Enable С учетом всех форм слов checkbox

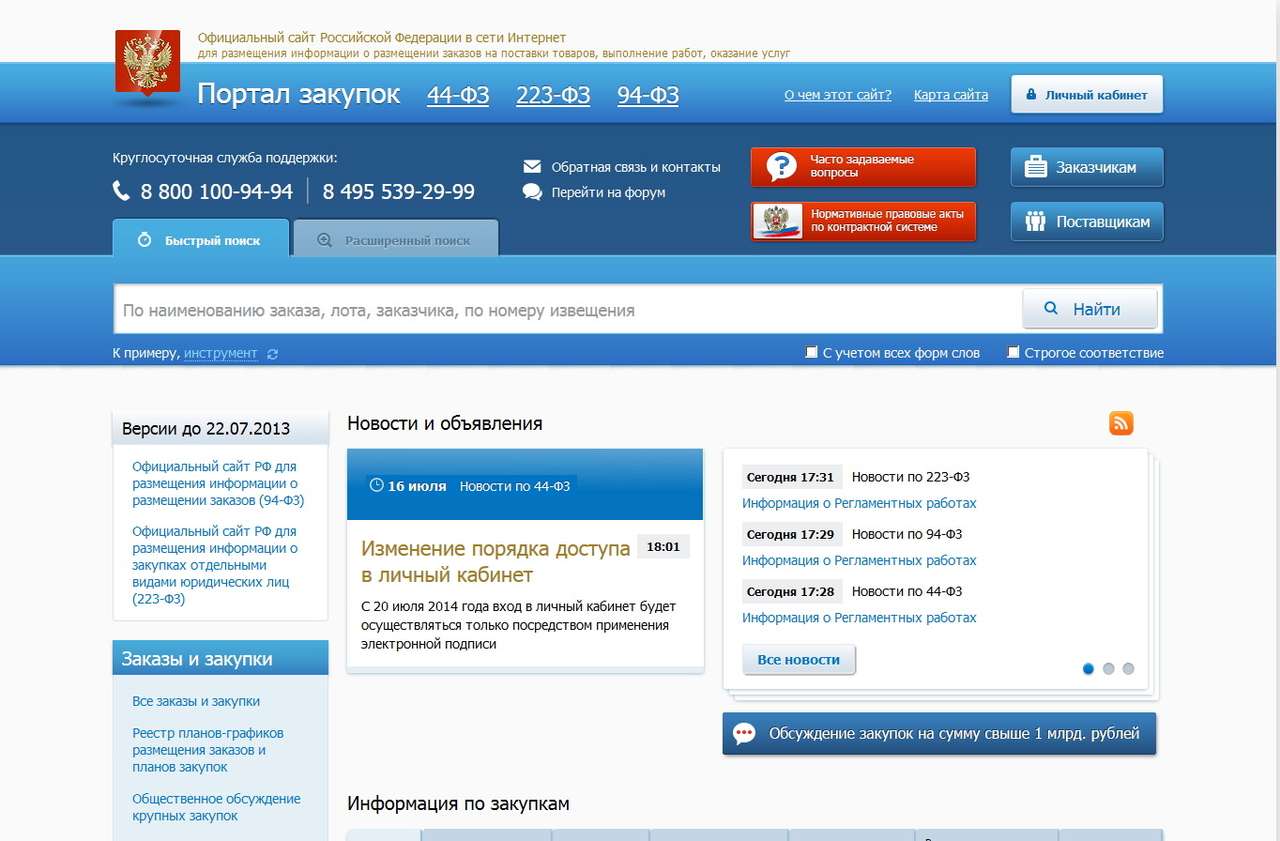point(812,352)
